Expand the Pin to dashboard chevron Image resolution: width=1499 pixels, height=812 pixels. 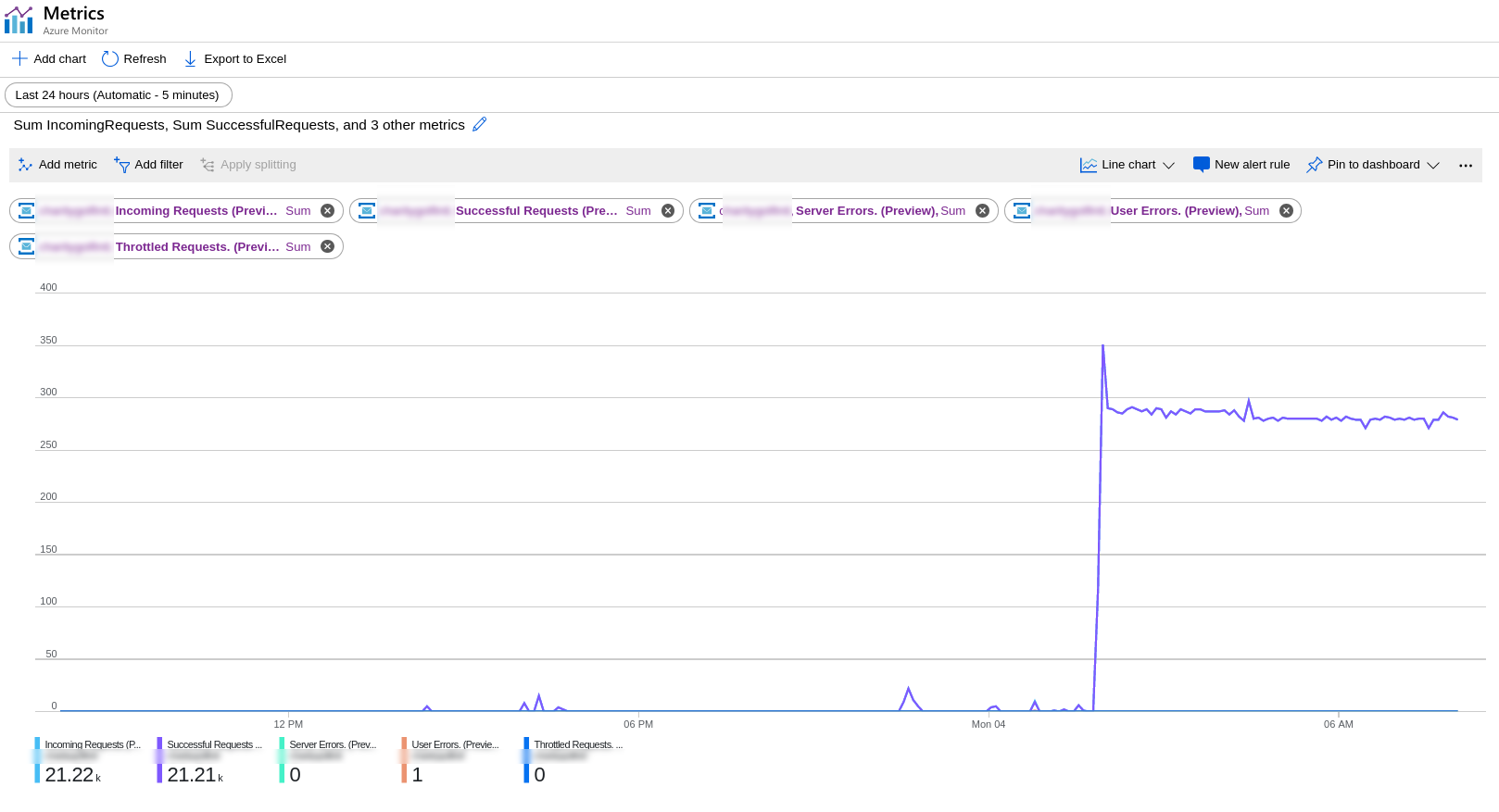click(1433, 165)
